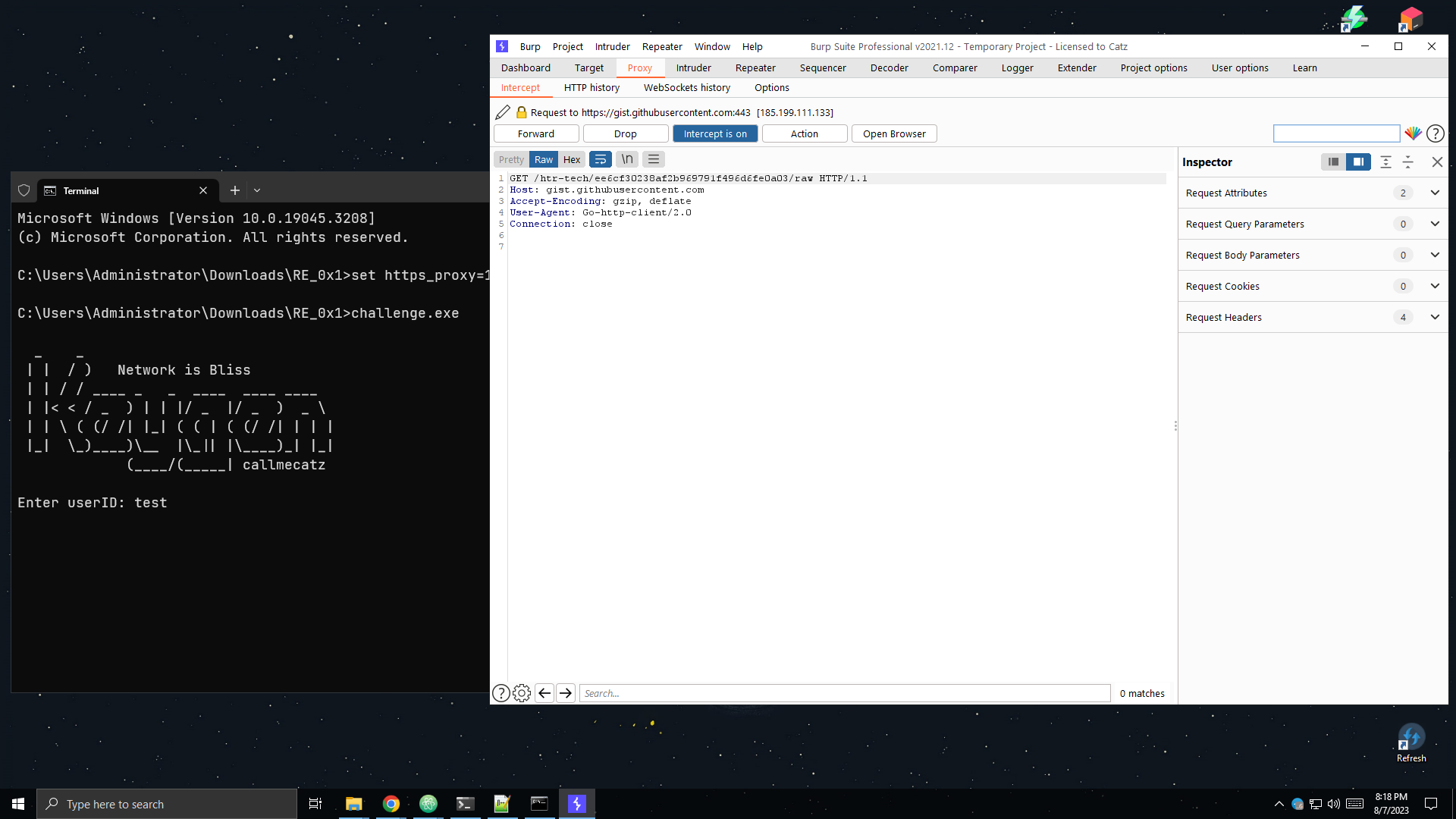This screenshot has width=1456, height=819.
Task: Collapse all Inspector sections icon
Action: (1408, 162)
